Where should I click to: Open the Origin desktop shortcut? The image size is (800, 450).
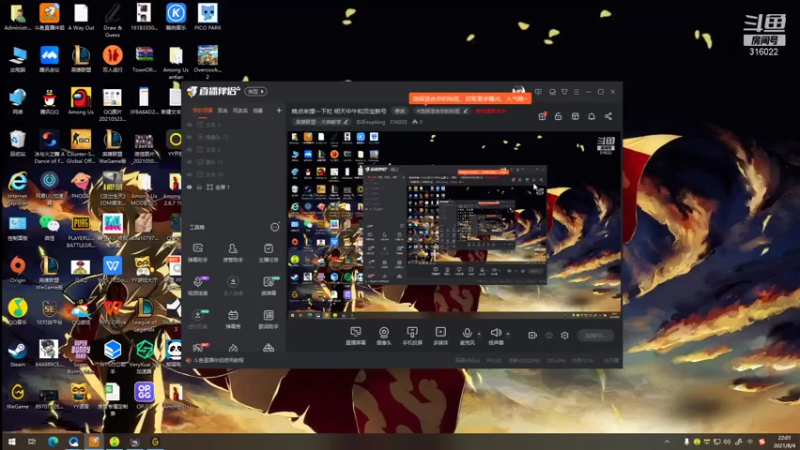pos(17,269)
